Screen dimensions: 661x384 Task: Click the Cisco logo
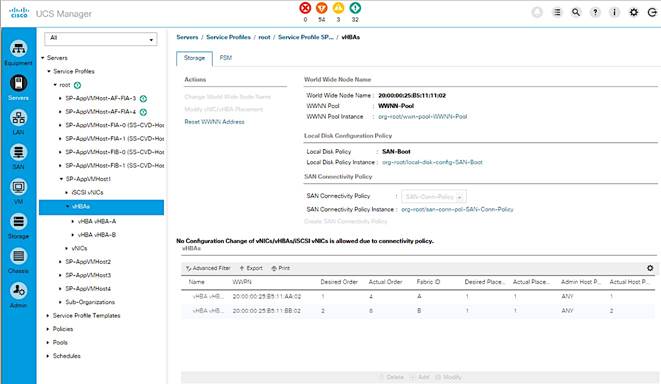(x=19, y=13)
